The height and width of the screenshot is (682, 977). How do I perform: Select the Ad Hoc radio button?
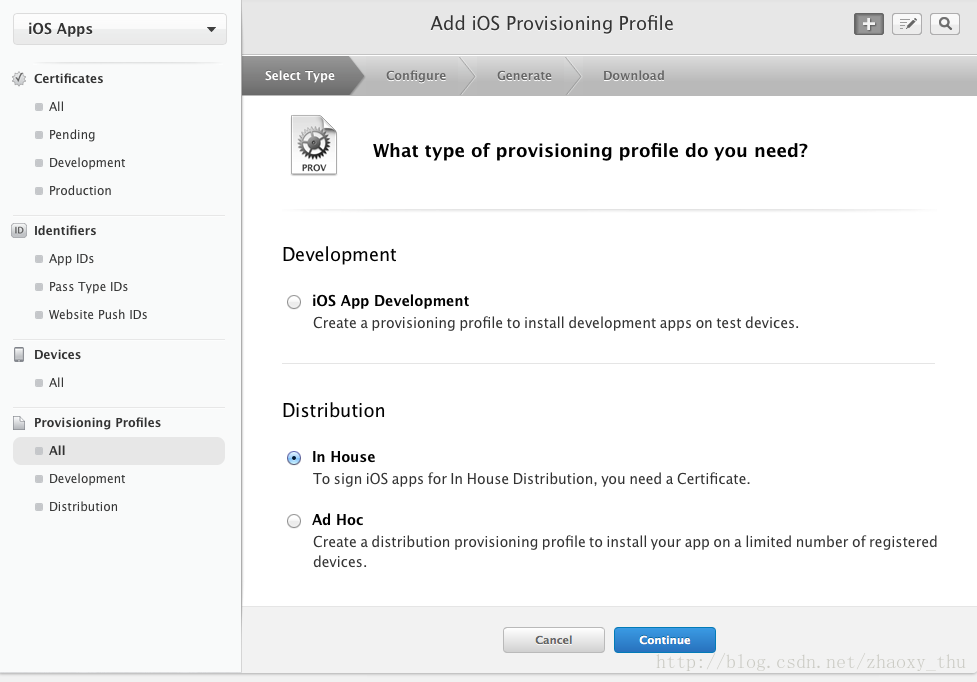click(293, 521)
